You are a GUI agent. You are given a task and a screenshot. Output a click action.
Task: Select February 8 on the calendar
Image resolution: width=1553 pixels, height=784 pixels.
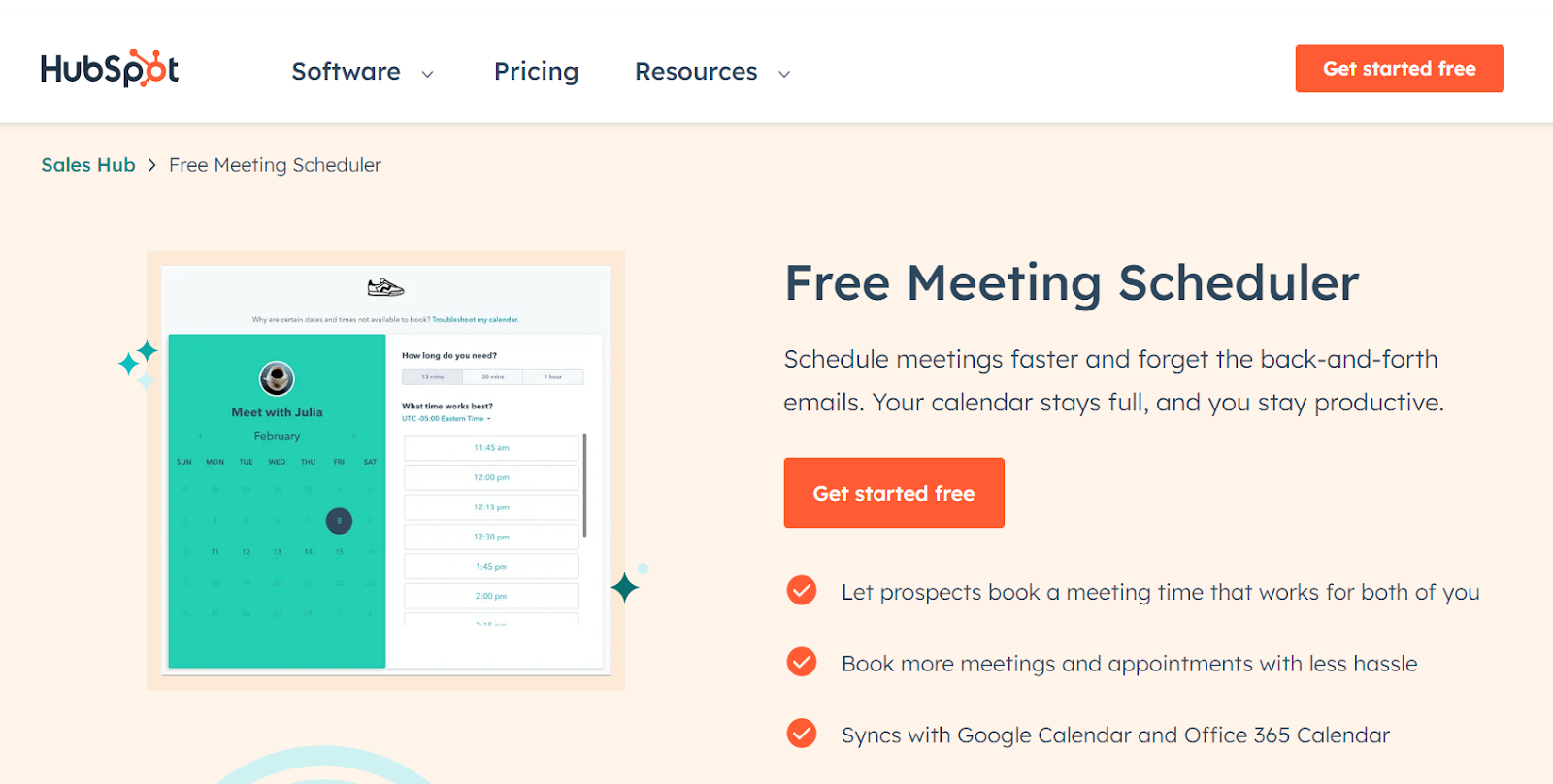339,521
